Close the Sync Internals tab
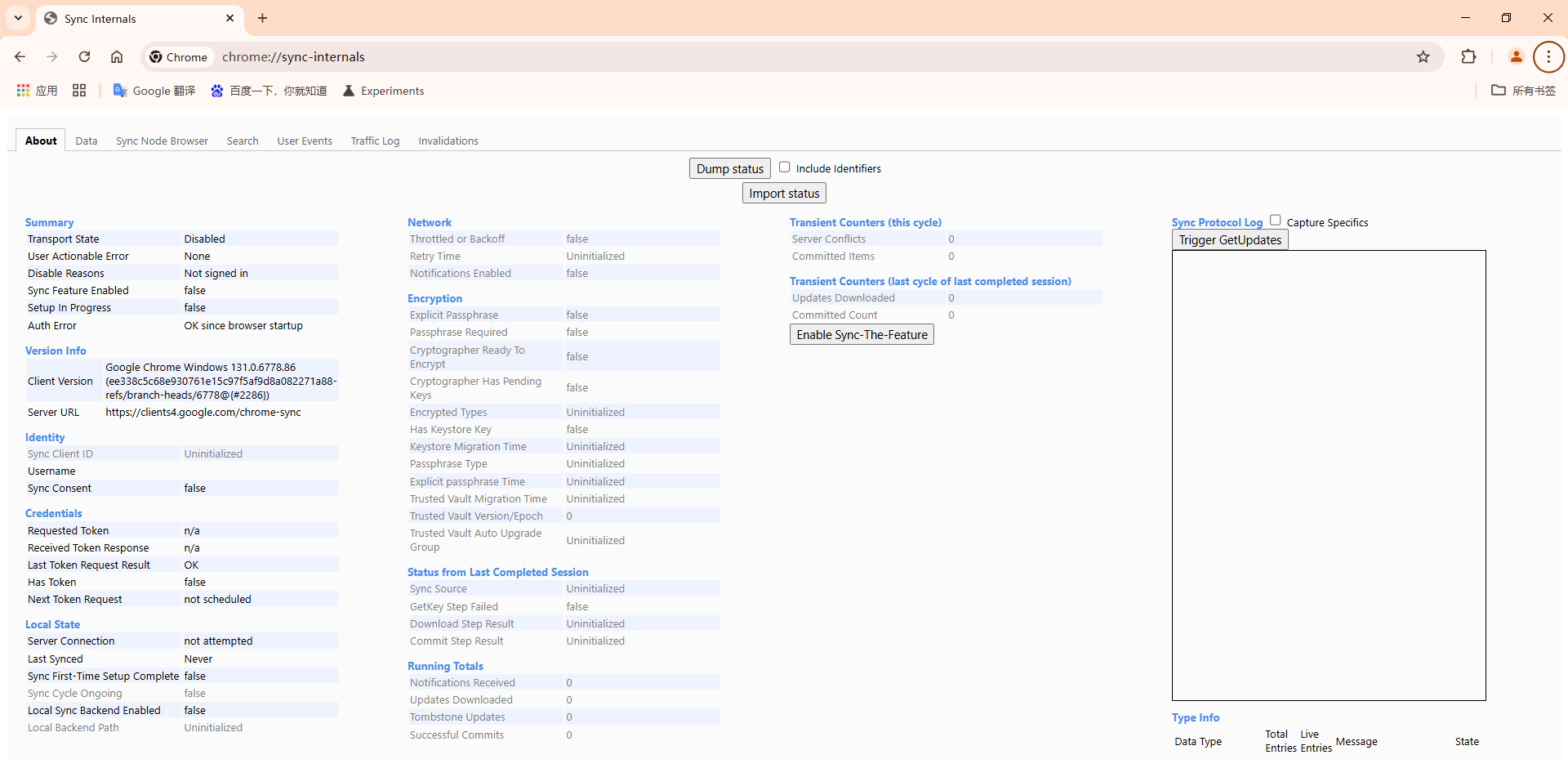This screenshot has height=777, width=1568. coord(229,18)
